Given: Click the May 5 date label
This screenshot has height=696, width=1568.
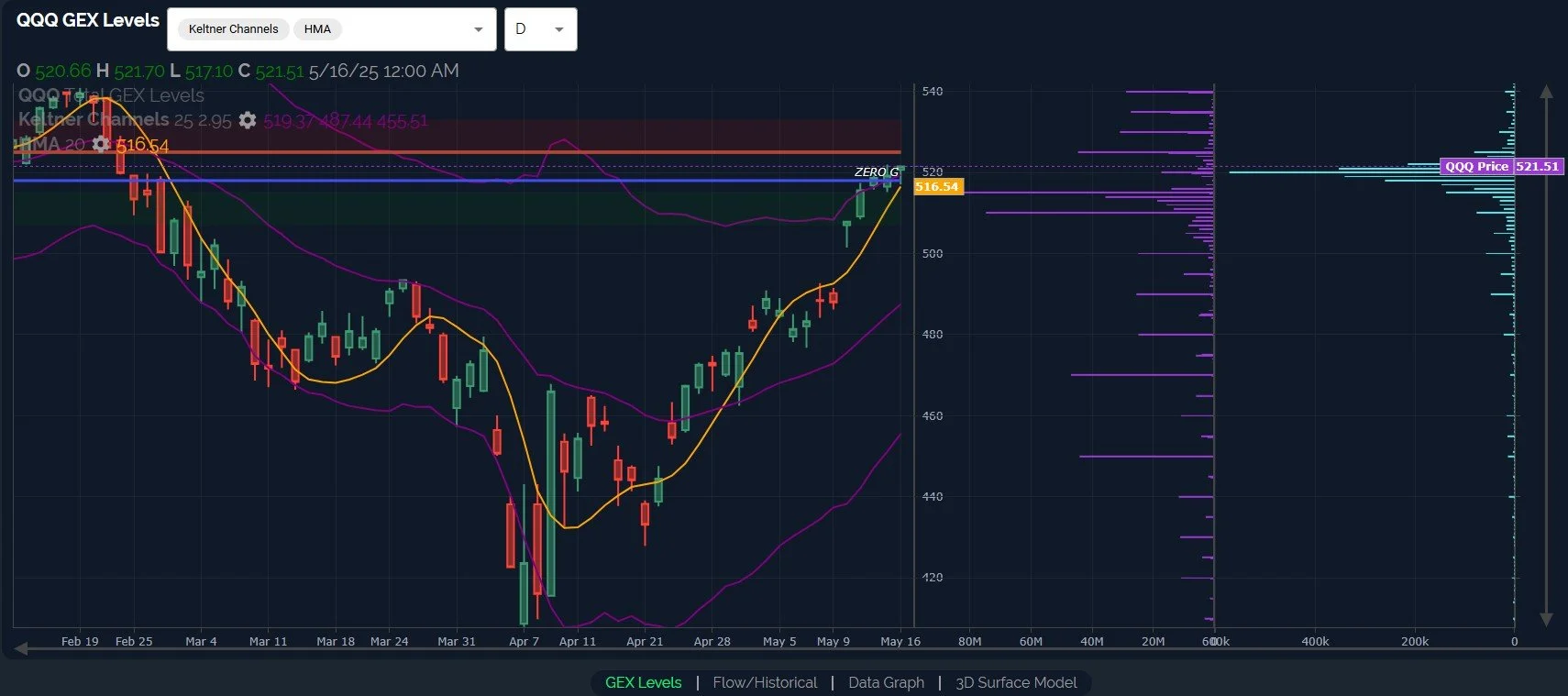Looking at the screenshot, I should point(779,641).
